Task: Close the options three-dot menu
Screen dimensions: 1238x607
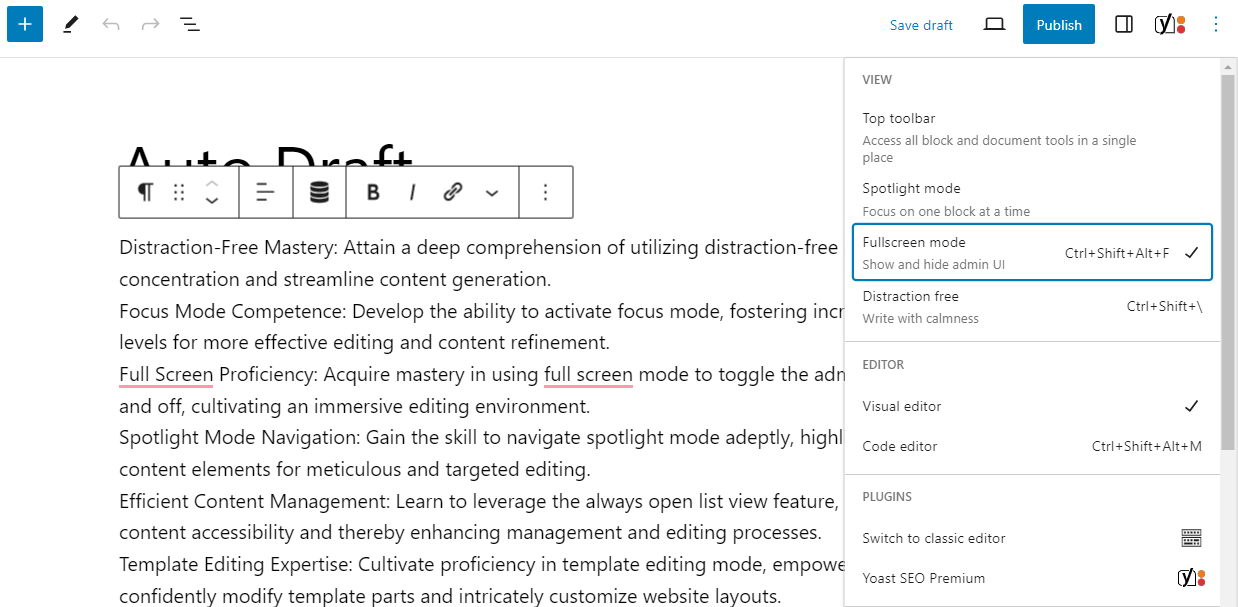Action: (x=1216, y=24)
